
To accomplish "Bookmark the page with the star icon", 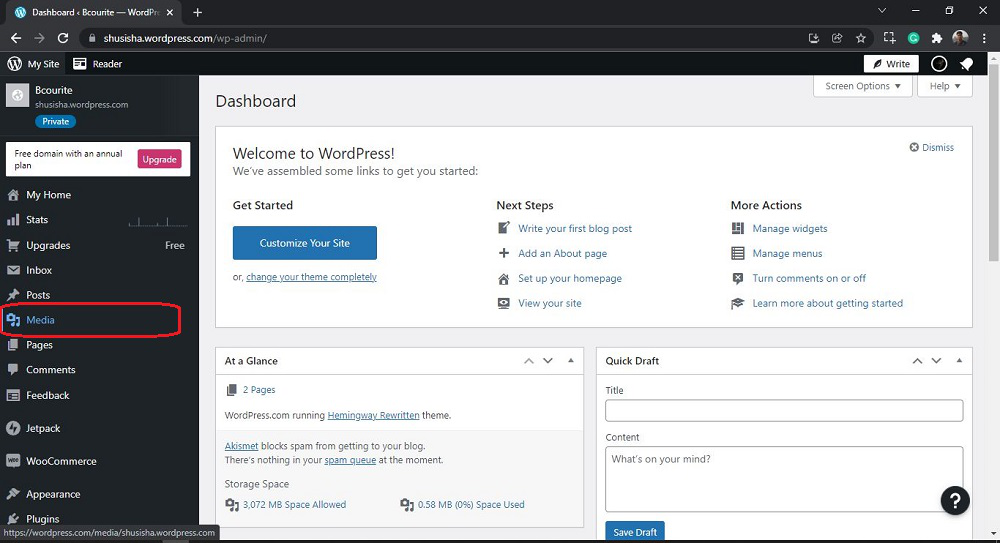I will point(861,38).
